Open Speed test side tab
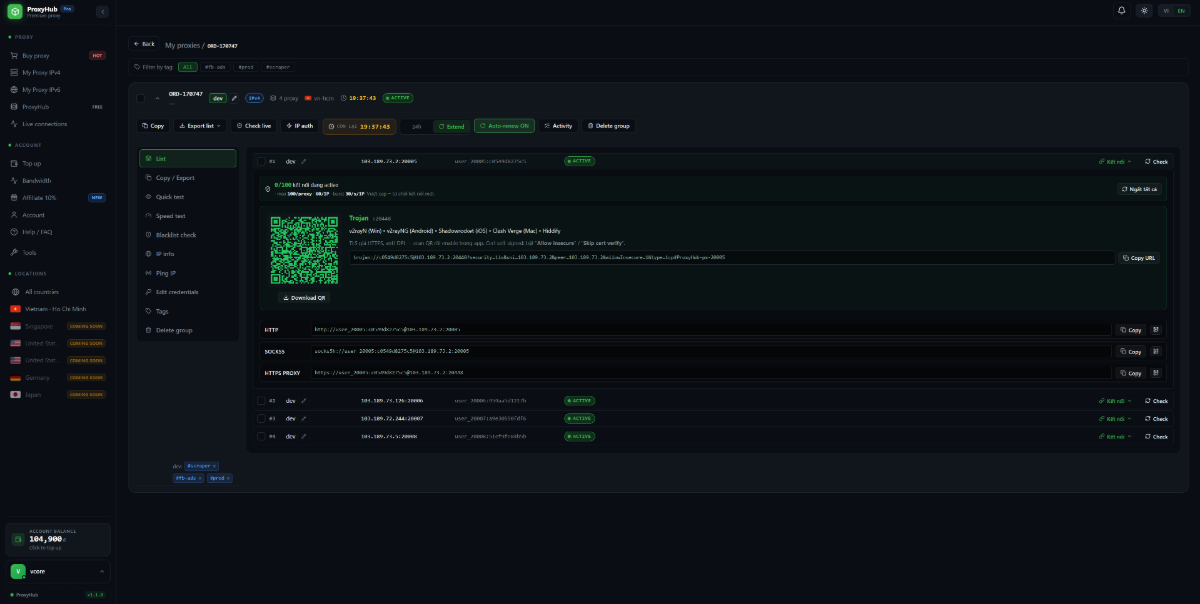This screenshot has width=1200, height=604. tap(188, 216)
